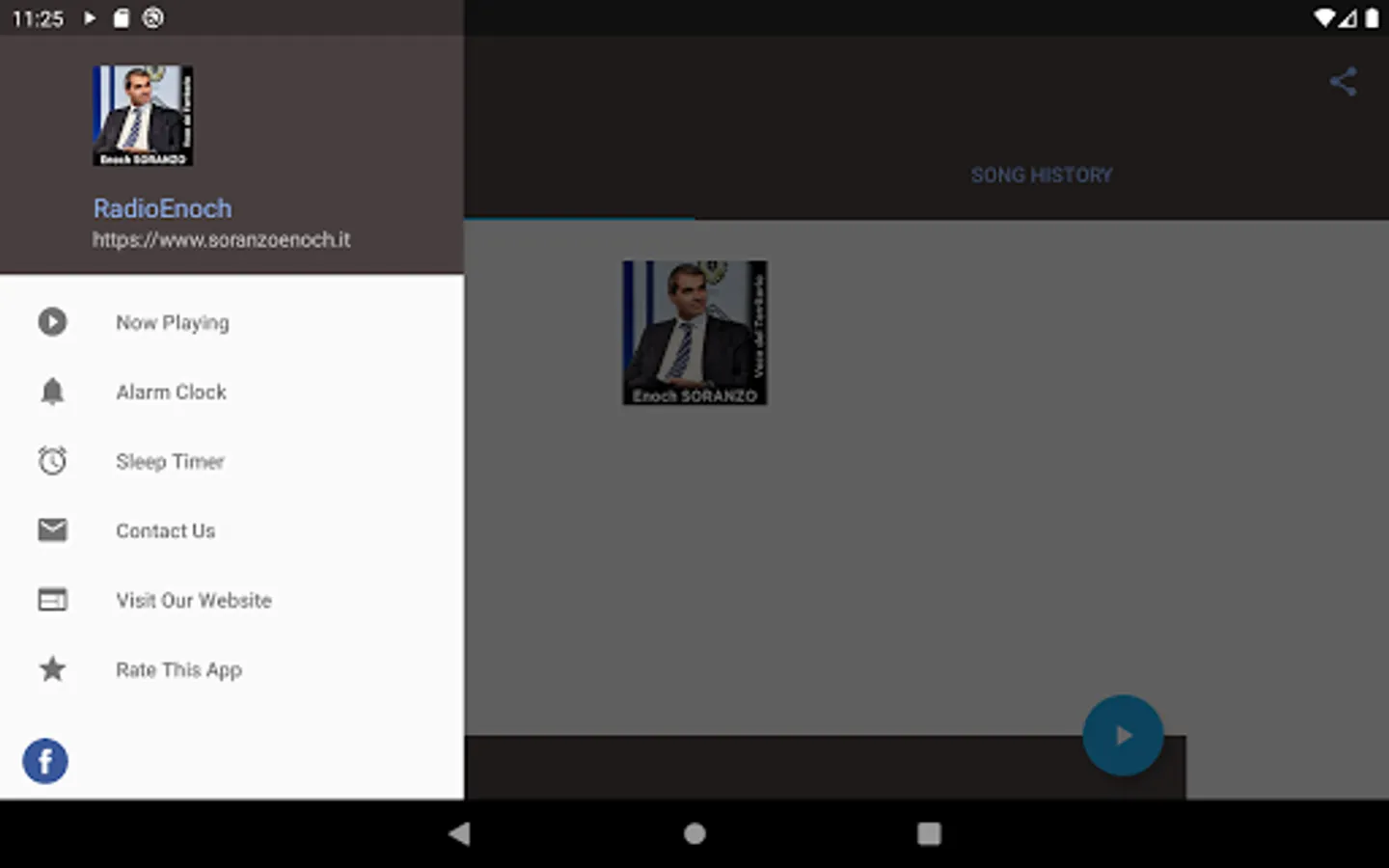Tap the Android back navigation button

click(459, 833)
